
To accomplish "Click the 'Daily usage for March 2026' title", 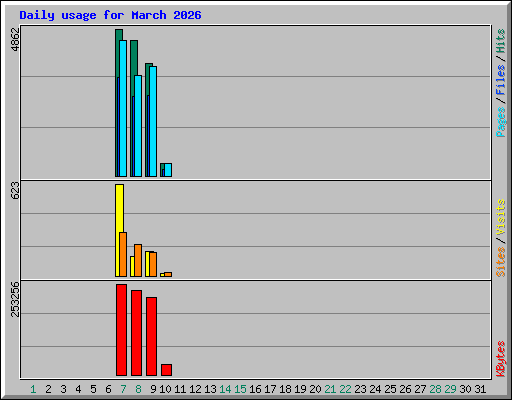I will tap(110, 15).
